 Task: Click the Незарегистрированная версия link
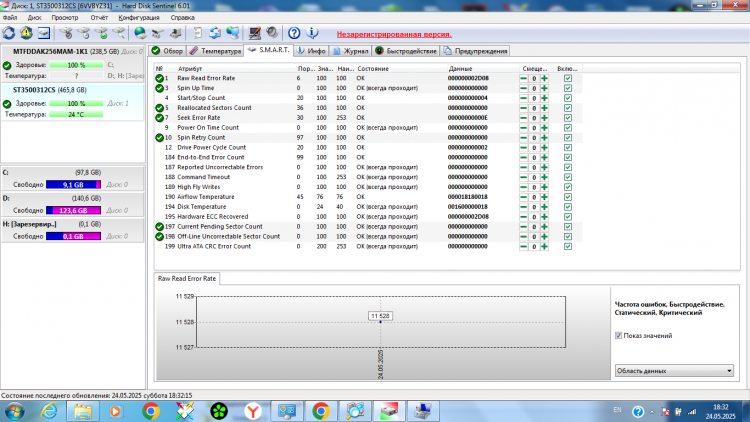[394, 34]
